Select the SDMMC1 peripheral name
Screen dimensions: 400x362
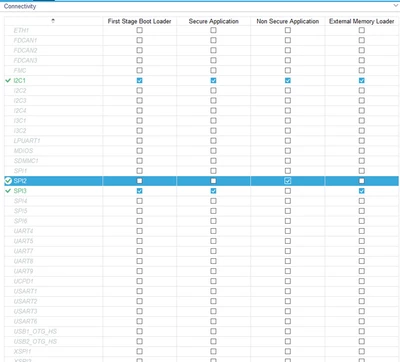click(26, 161)
